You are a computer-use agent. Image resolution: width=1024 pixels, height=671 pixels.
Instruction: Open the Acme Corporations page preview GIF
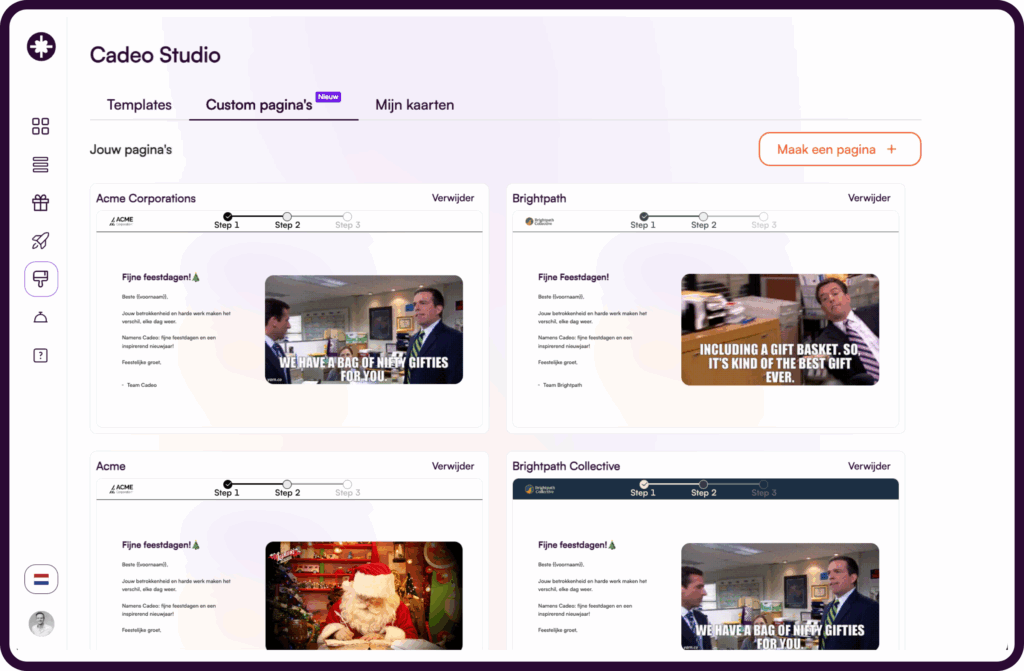click(364, 329)
